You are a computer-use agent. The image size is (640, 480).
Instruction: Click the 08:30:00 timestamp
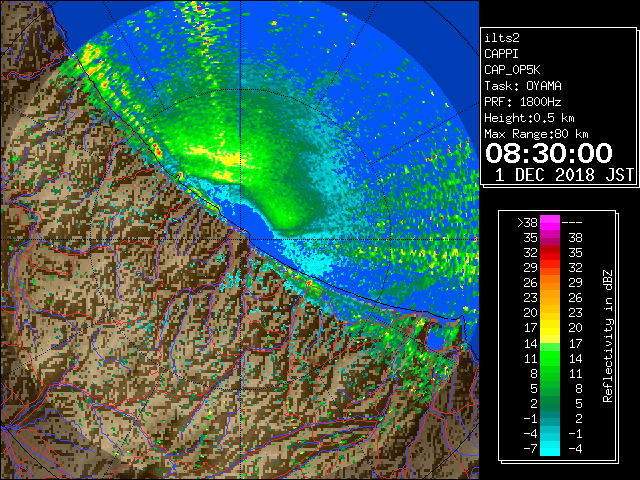click(549, 153)
